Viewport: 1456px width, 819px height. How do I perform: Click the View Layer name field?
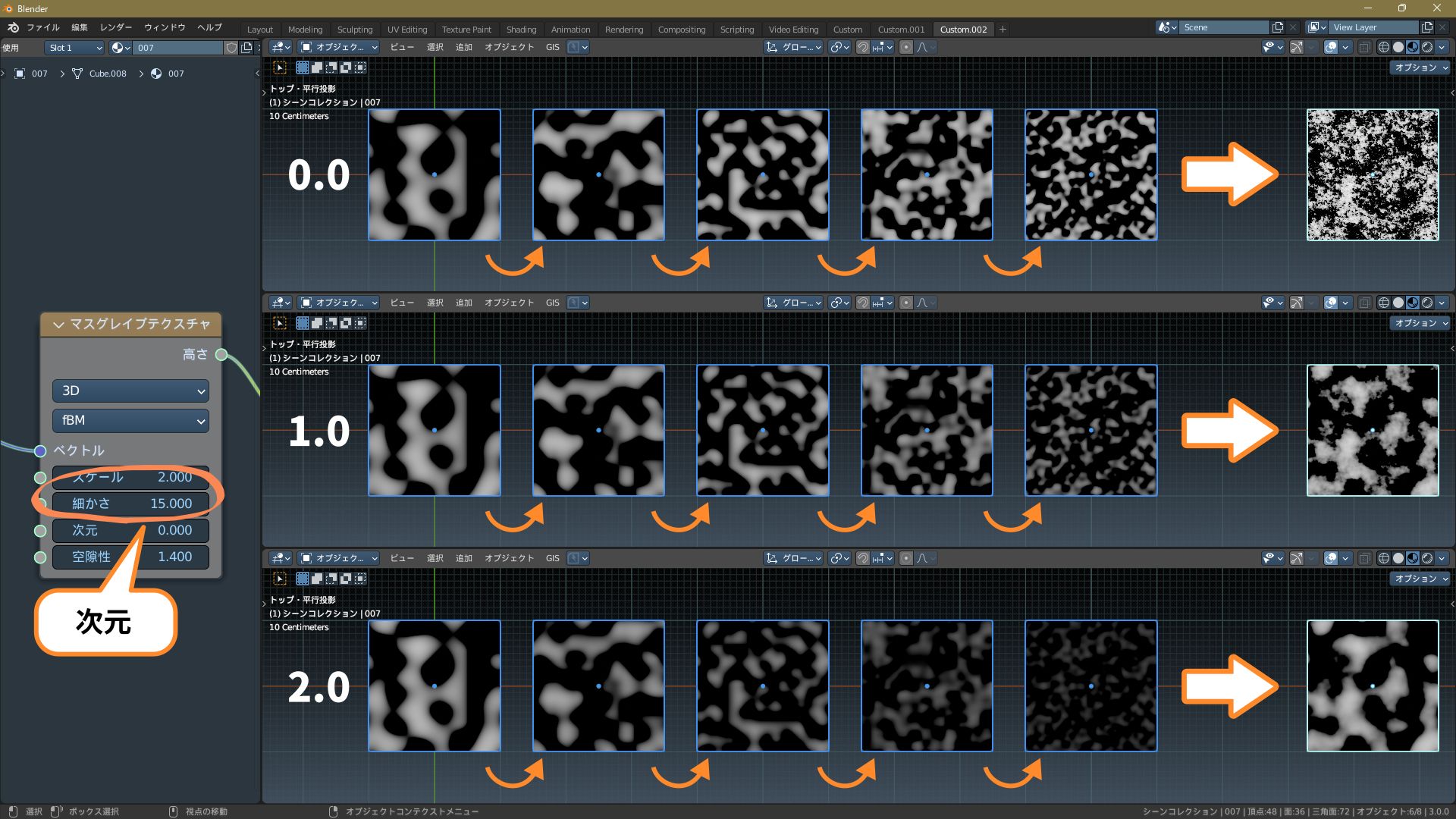pyautogui.click(x=1374, y=27)
